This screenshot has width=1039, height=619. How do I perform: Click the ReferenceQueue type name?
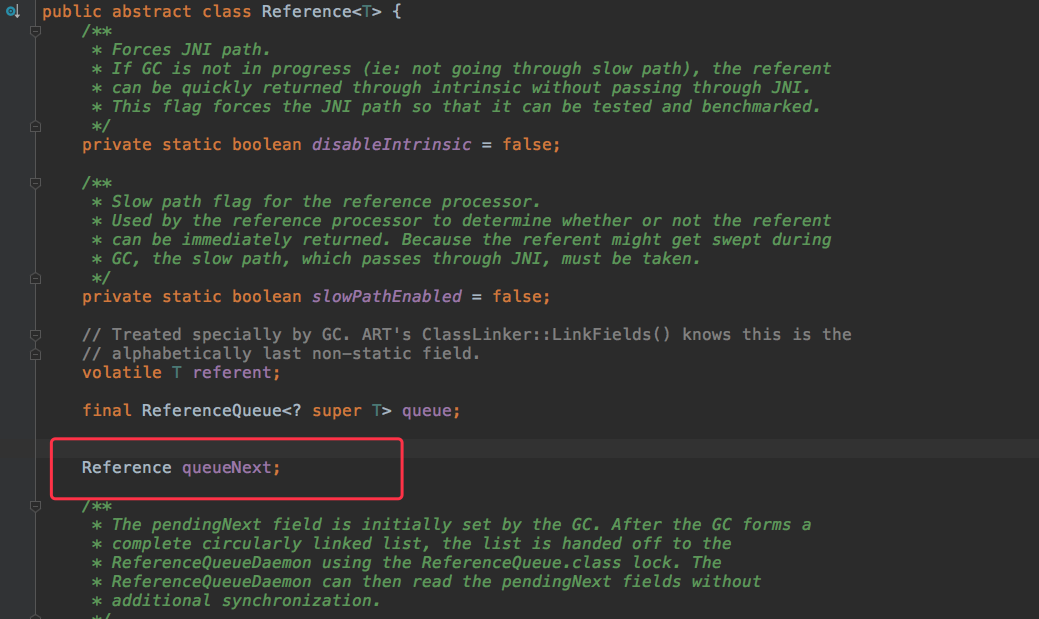[x=211, y=411]
